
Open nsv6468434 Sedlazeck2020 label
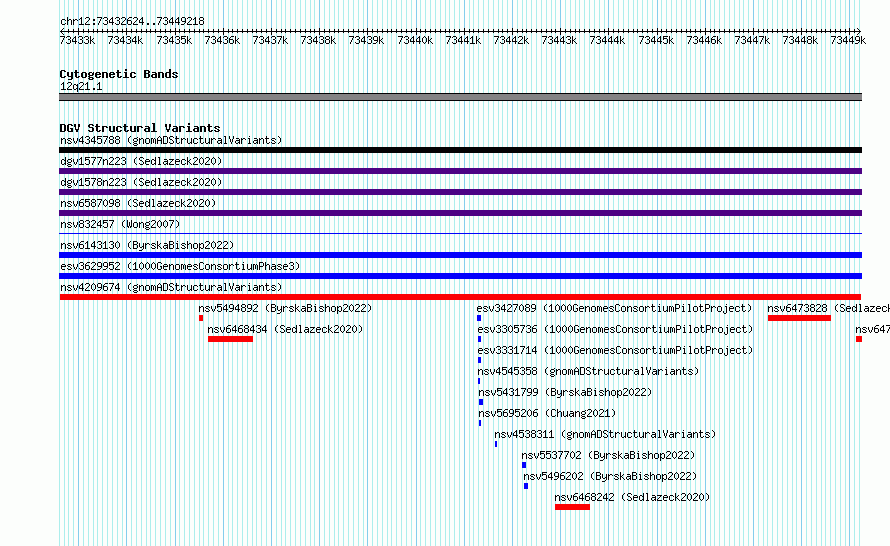click(x=285, y=329)
